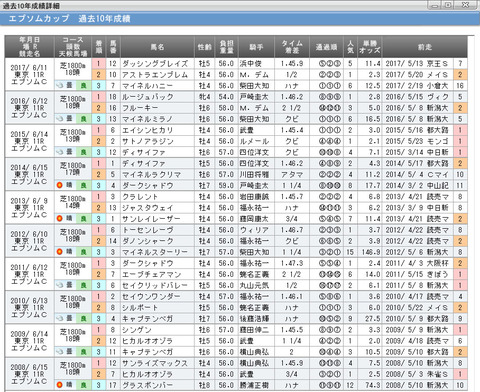Select horse name アストラエンブレム
480x392 pixels.
[x=155, y=75]
